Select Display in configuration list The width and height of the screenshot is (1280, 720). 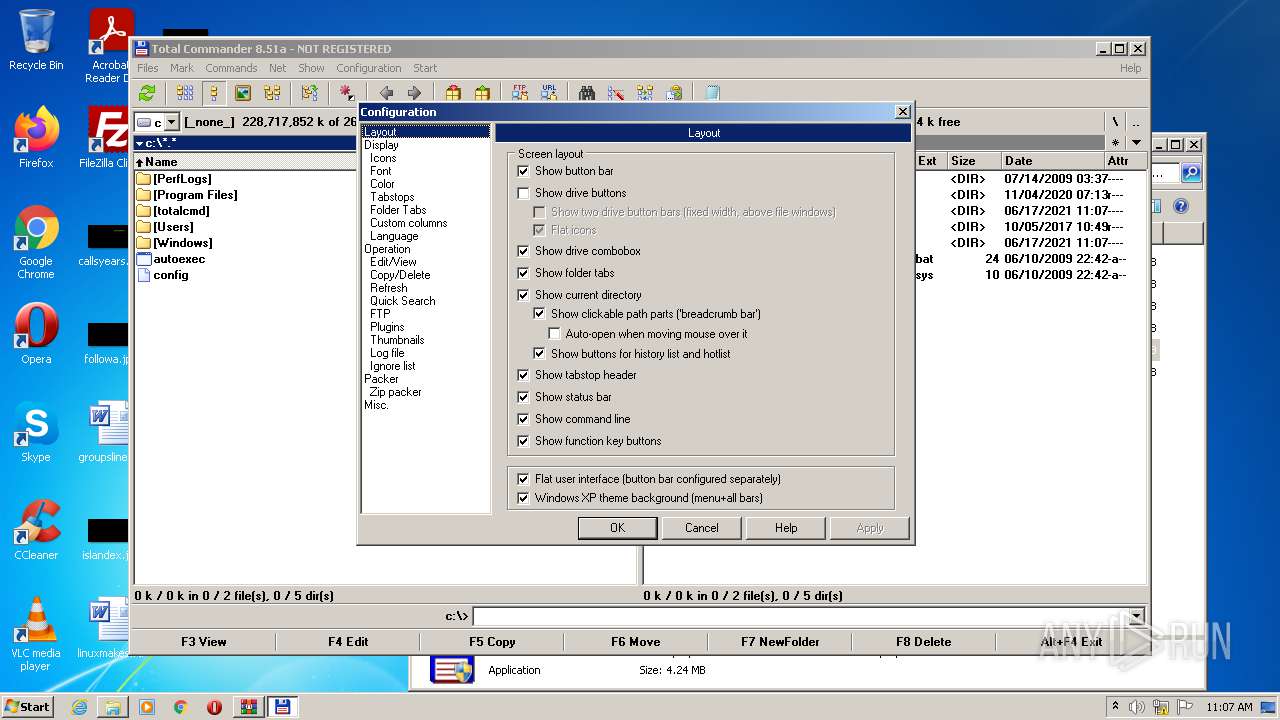381,145
